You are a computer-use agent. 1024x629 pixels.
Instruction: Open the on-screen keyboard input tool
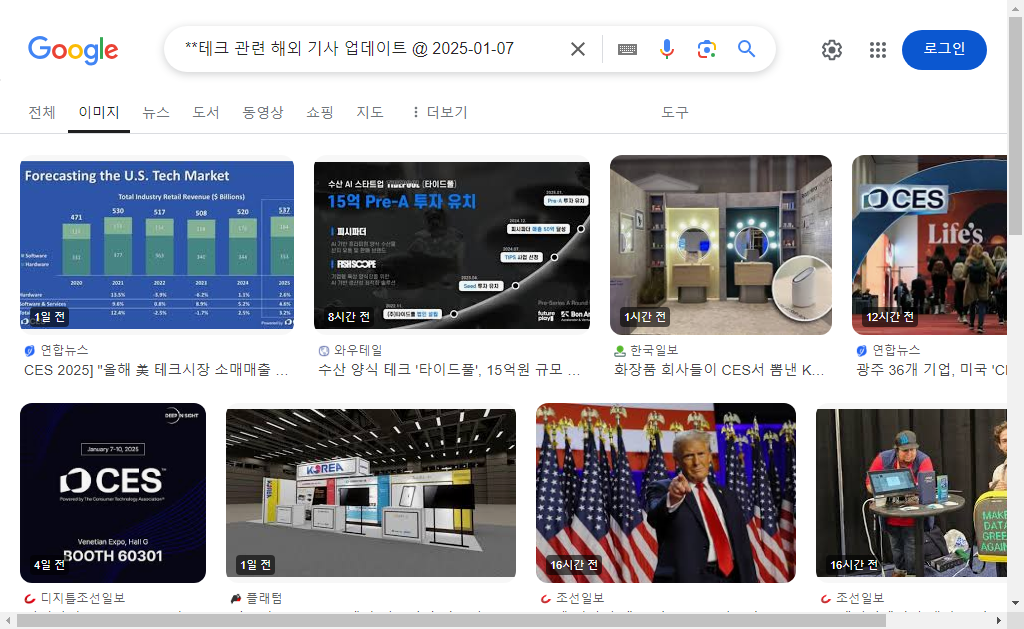627,49
